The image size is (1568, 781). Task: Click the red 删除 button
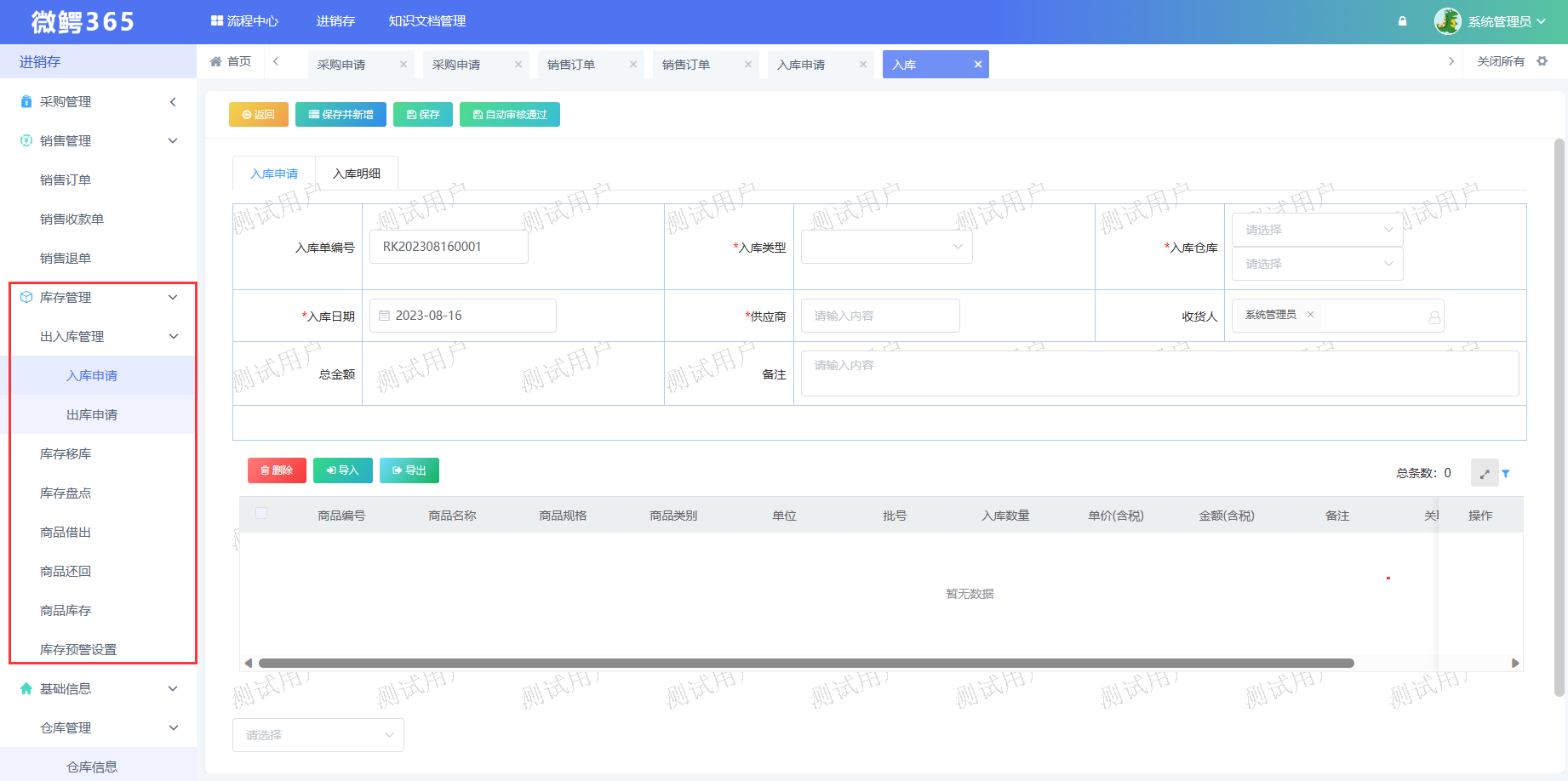click(x=277, y=470)
